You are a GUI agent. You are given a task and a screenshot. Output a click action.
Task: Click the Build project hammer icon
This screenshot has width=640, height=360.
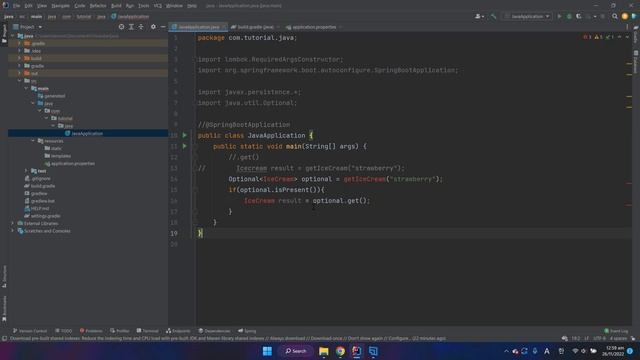tap(493, 16)
